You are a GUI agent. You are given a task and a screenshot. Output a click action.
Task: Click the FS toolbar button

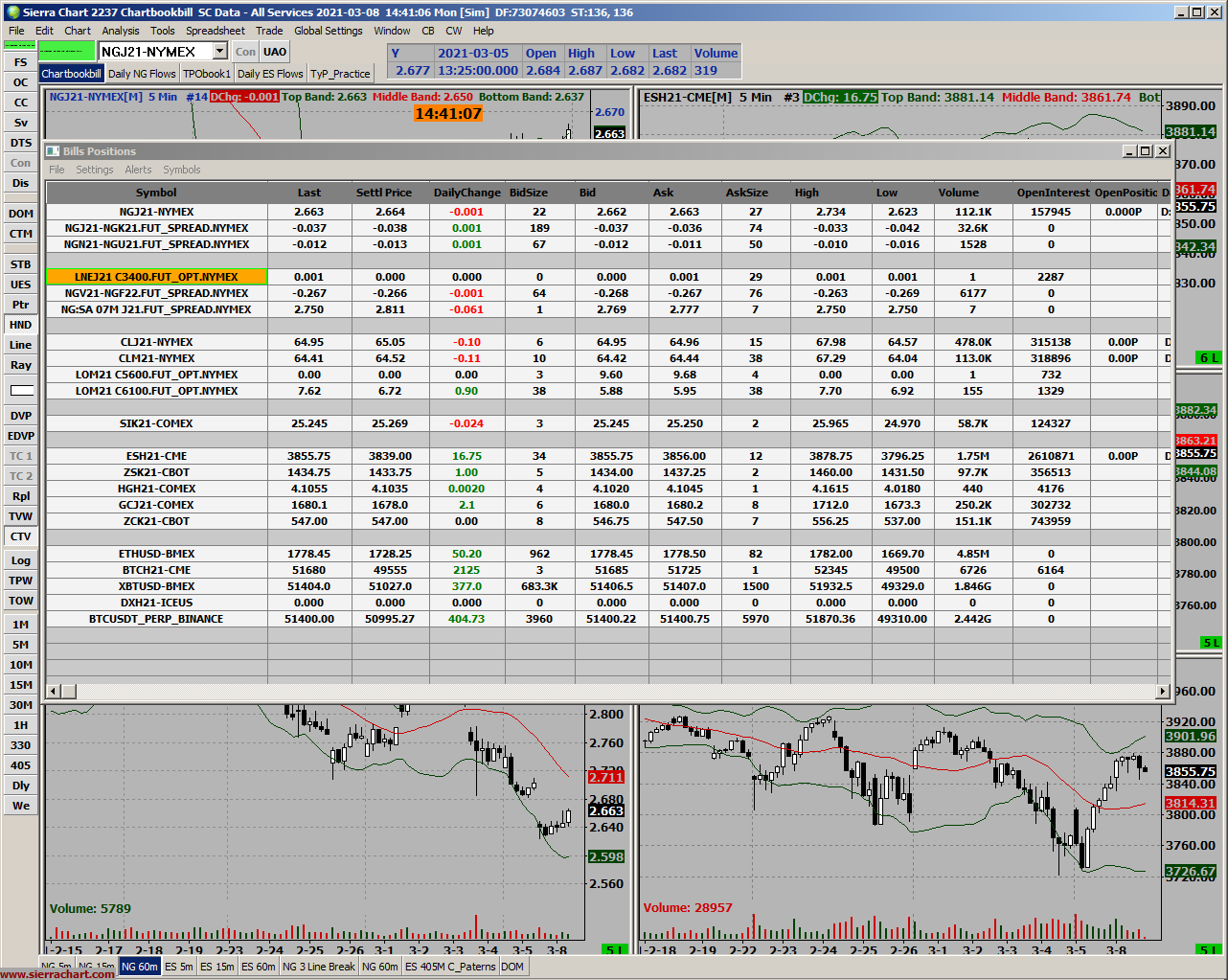coord(21,62)
